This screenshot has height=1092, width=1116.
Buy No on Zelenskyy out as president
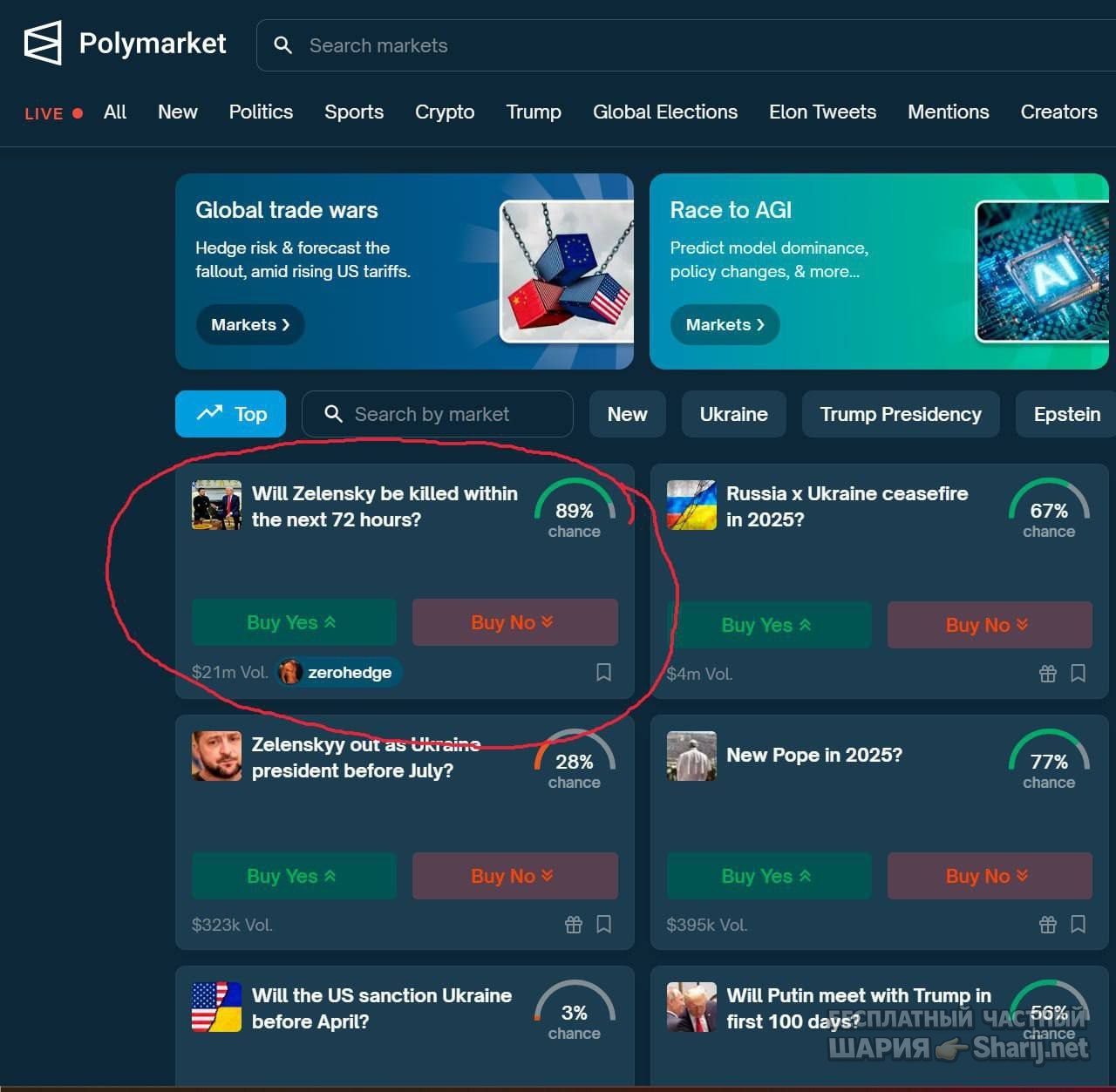[514, 876]
